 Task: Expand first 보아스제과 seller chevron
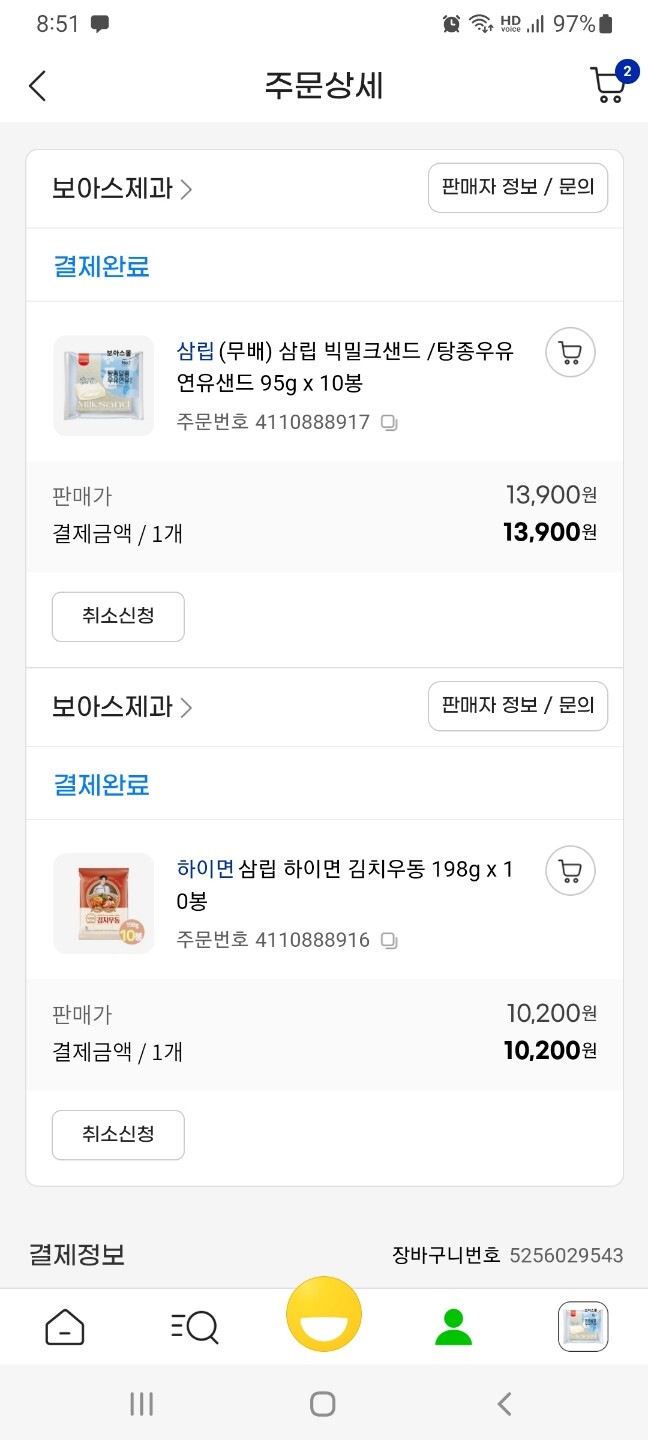tap(185, 189)
